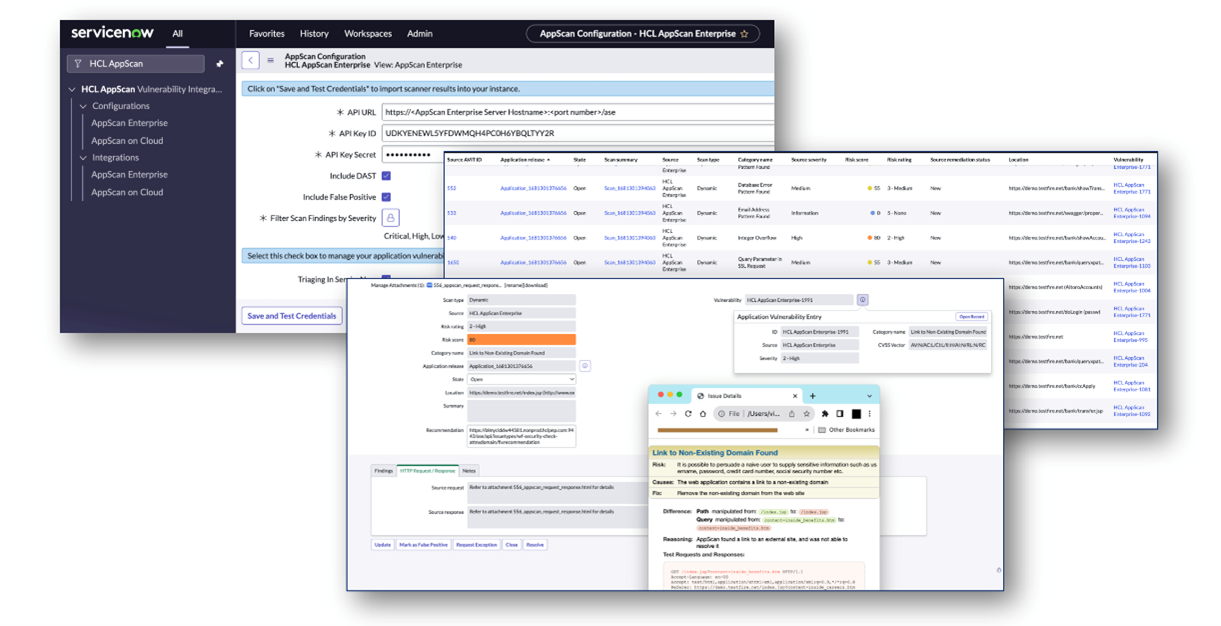Star AppScan Configuration as favorite
This screenshot has height=626, width=1221.
pyautogui.click(x=744, y=34)
